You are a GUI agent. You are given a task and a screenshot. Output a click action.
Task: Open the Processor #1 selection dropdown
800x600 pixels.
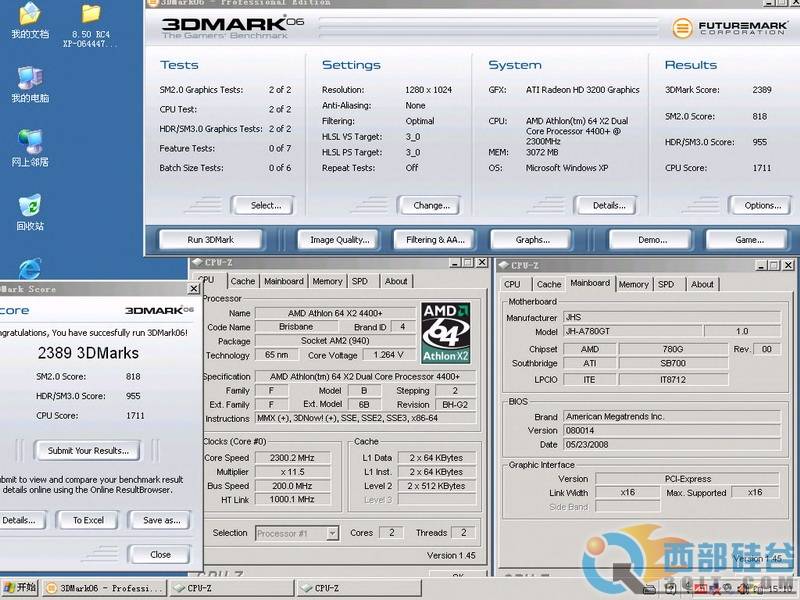tap(296, 534)
